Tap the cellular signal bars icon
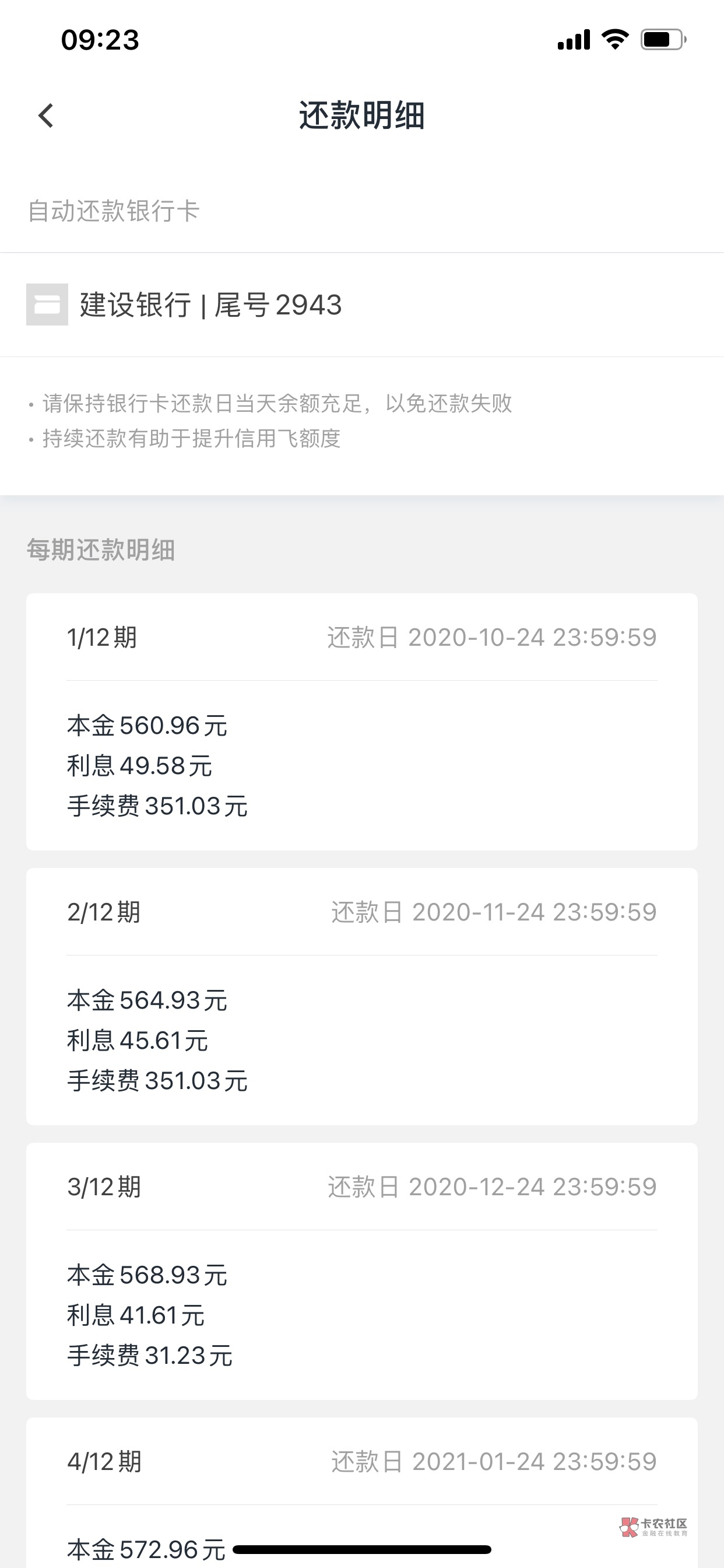 click(574, 40)
